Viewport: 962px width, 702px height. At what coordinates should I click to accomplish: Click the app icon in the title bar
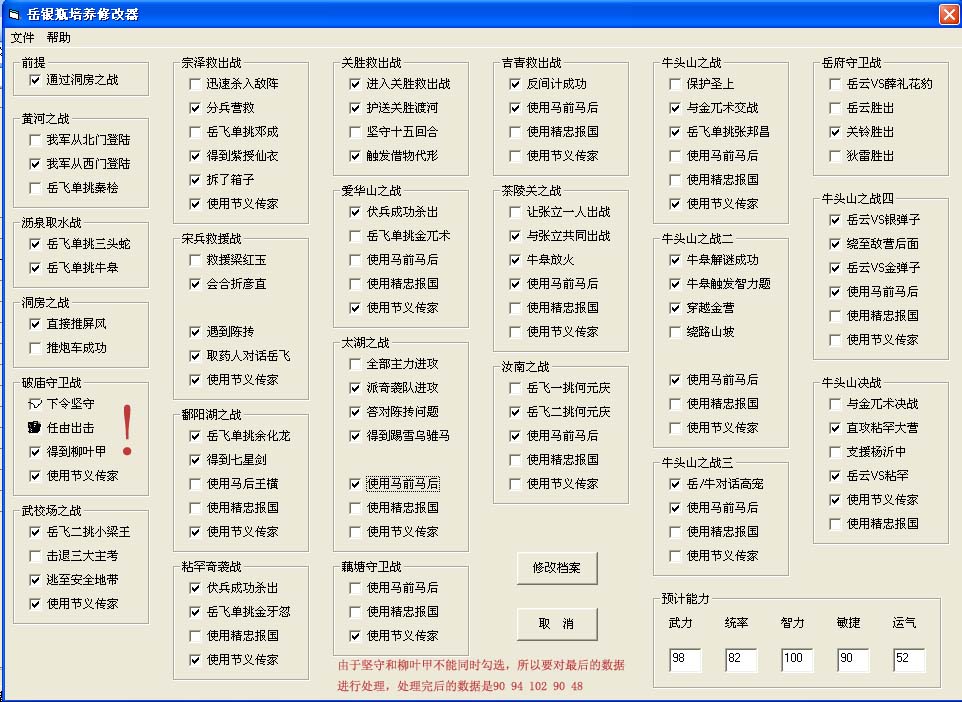click(x=14, y=14)
